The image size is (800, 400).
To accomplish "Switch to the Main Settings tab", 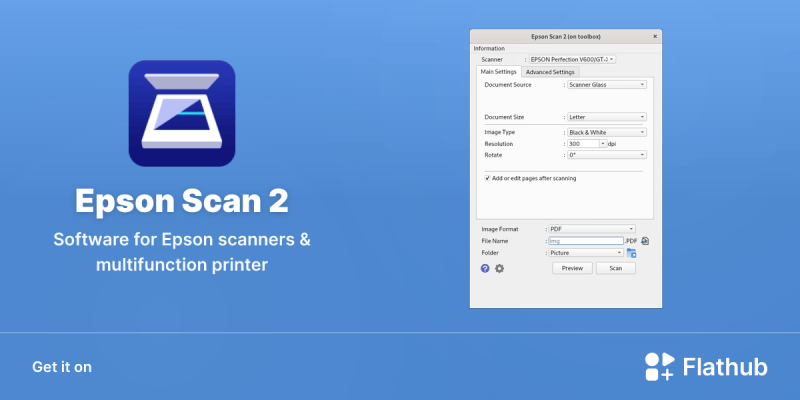I will (x=498, y=72).
